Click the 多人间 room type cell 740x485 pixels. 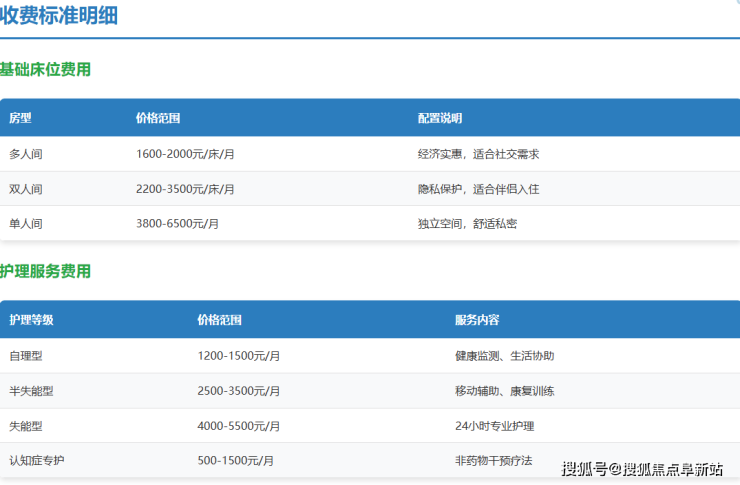pyautogui.click(x=26, y=154)
